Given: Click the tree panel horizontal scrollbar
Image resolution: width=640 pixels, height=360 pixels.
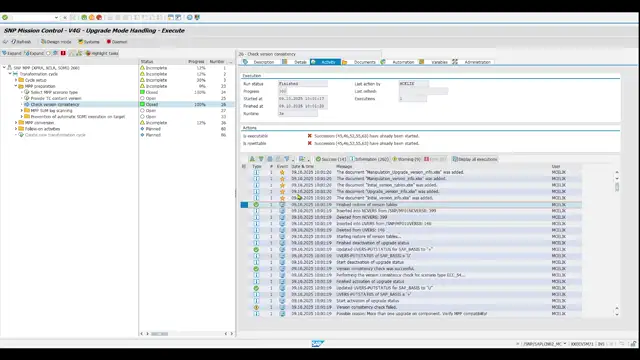Looking at the screenshot, I should coord(159,334).
